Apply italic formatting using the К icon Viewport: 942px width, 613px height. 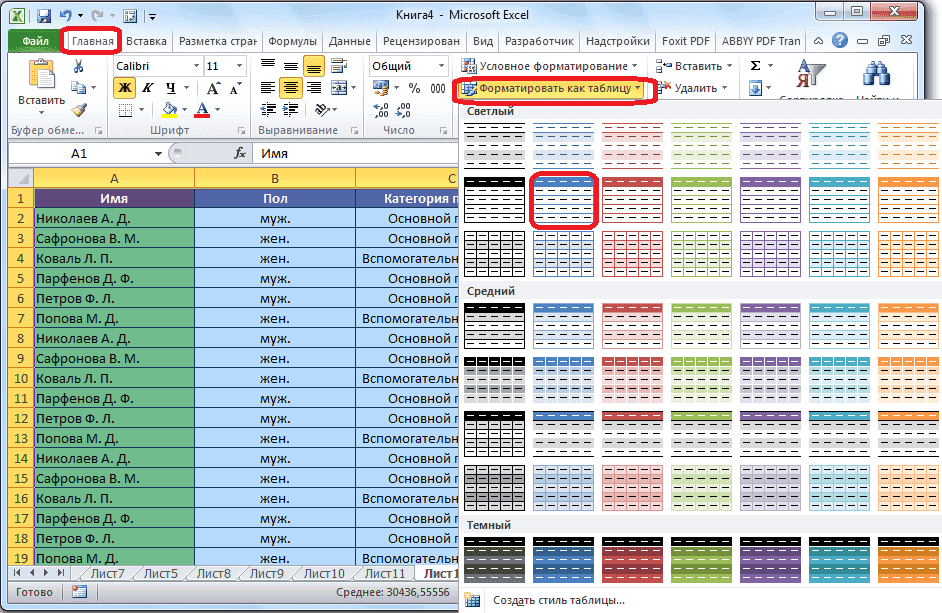[x=146, y=87]
